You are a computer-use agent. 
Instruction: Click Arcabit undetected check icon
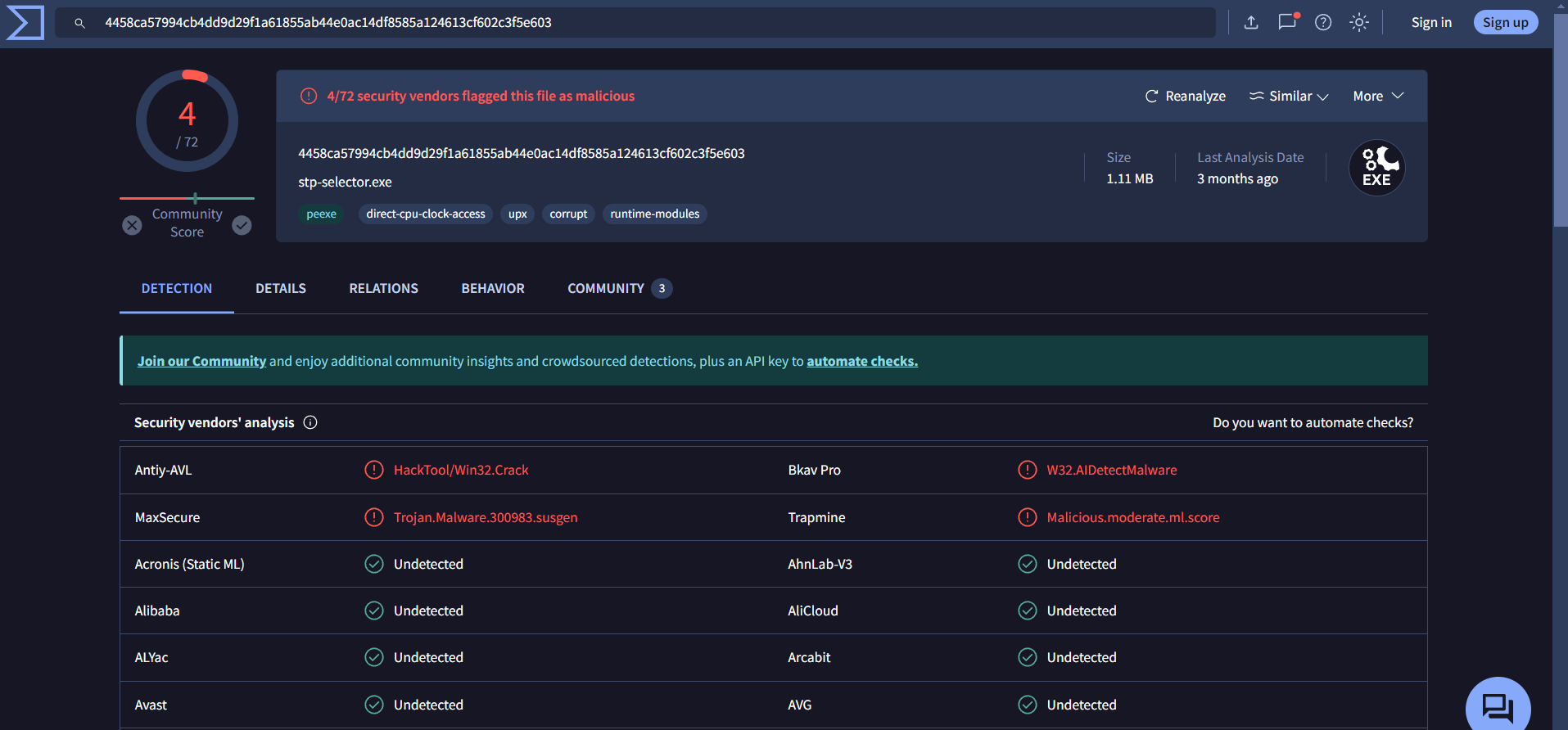point(1027,657)
